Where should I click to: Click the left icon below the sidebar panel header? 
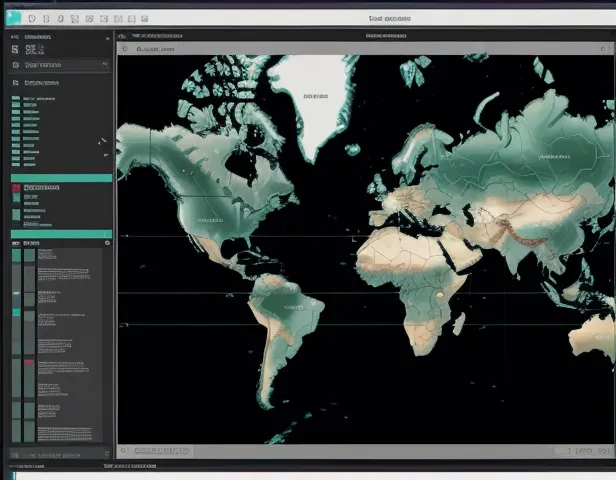point(16,48)
